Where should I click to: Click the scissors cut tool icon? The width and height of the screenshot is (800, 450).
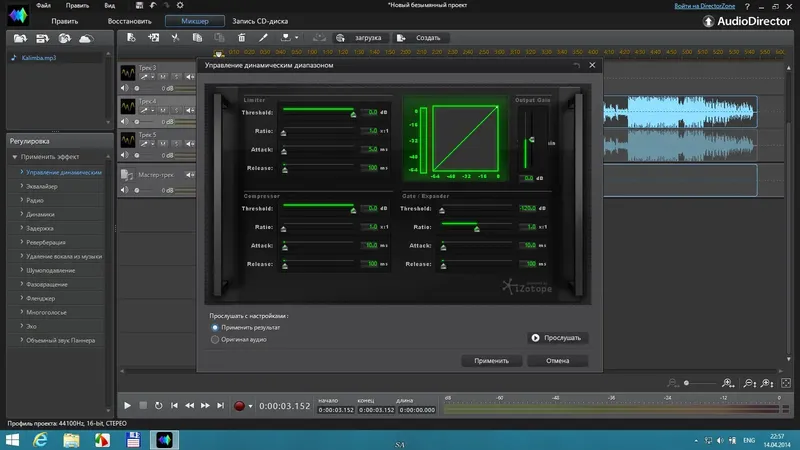174,38
